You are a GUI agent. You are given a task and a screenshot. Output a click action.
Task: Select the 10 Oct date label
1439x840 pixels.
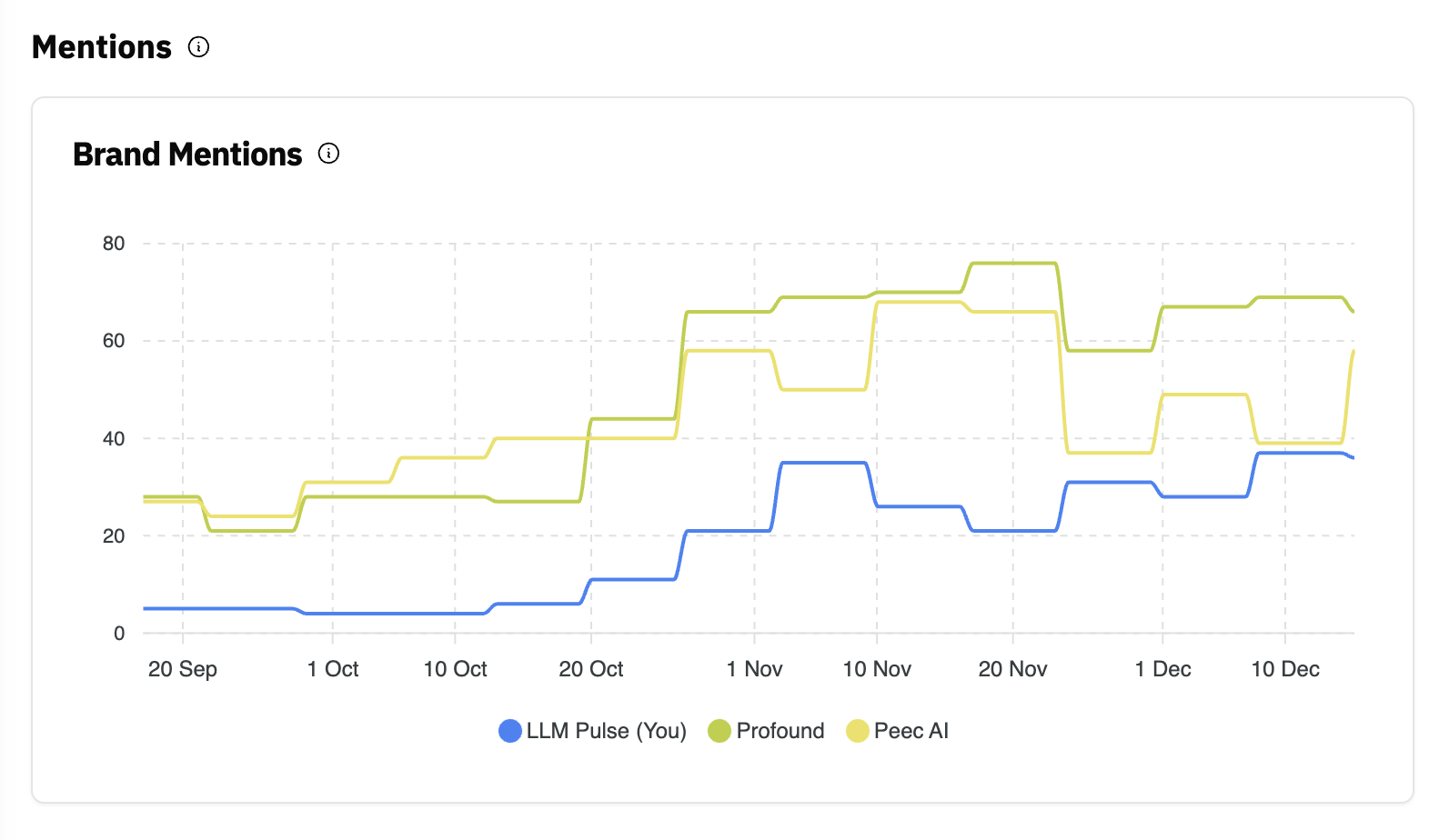455,669
